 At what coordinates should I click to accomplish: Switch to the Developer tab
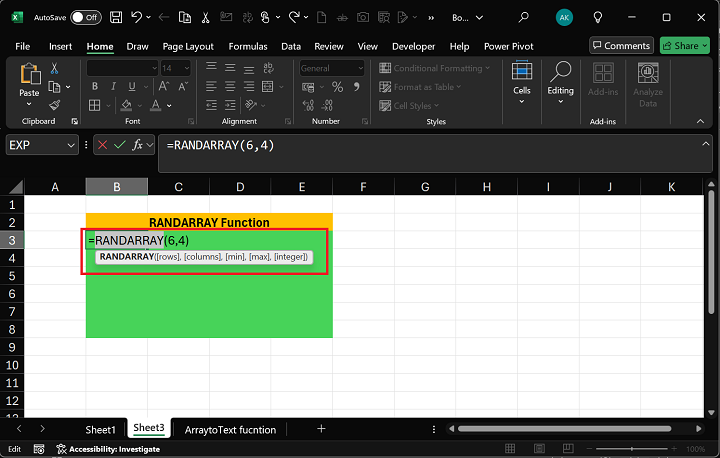[x=413, y=46]
